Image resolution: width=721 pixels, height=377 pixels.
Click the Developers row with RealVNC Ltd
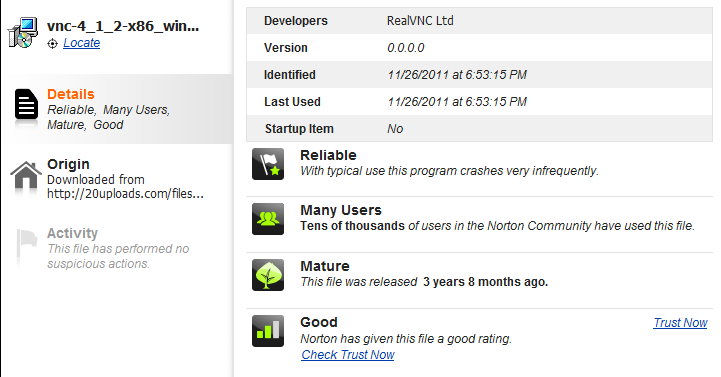pos(479,21)
